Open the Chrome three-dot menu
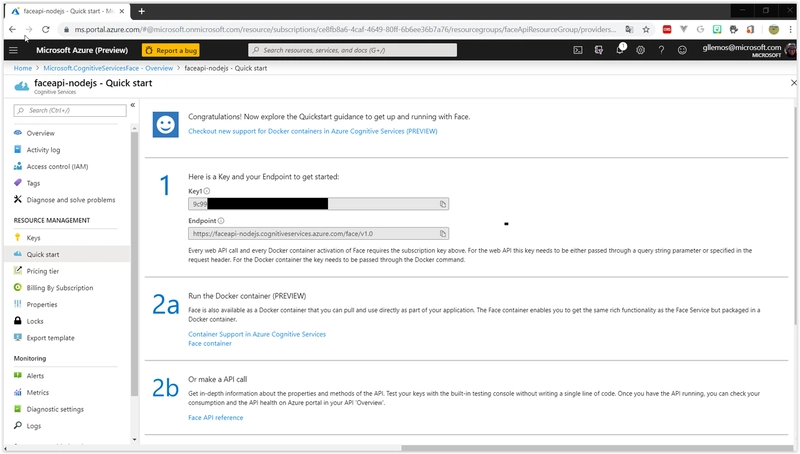The image size is (800, 454). pos(790,30)
